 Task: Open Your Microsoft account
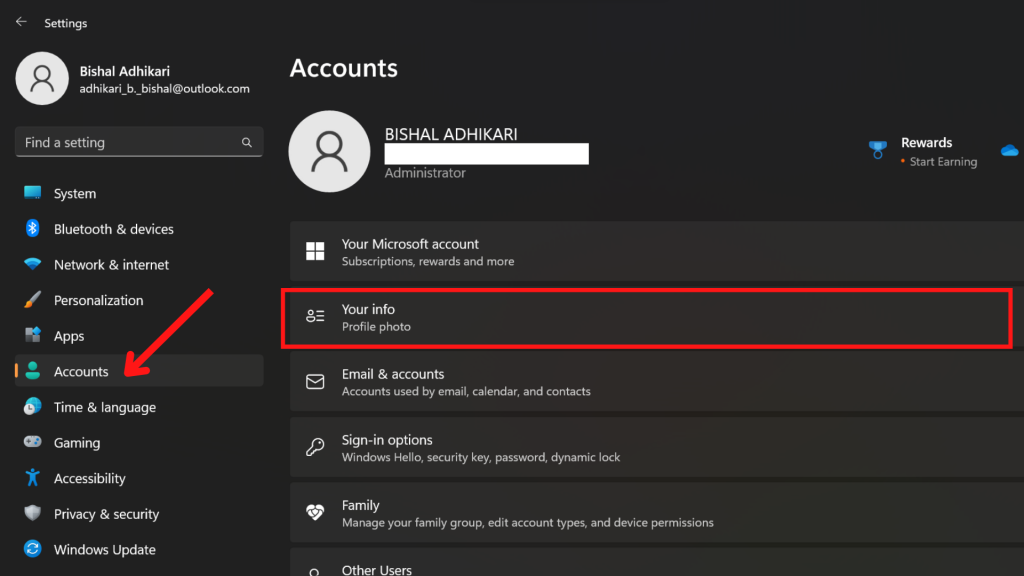tap(657, 251)
